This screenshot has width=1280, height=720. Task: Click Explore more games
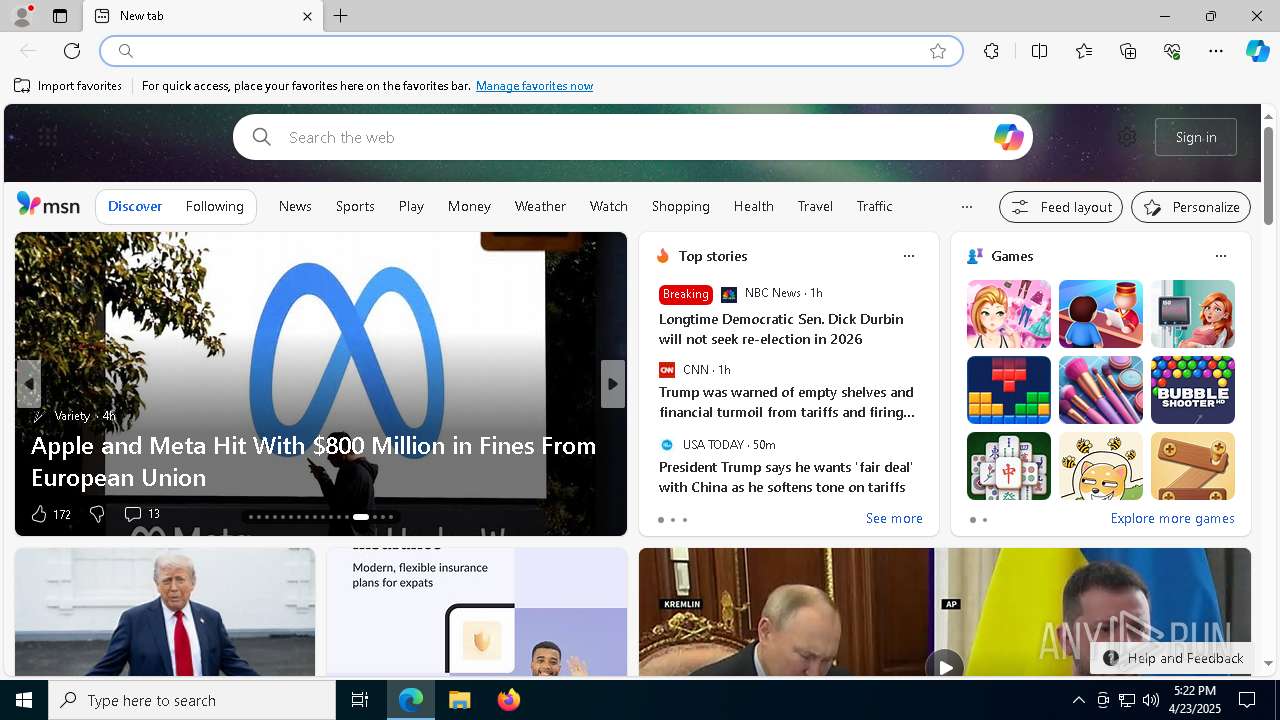[1172, 518]
